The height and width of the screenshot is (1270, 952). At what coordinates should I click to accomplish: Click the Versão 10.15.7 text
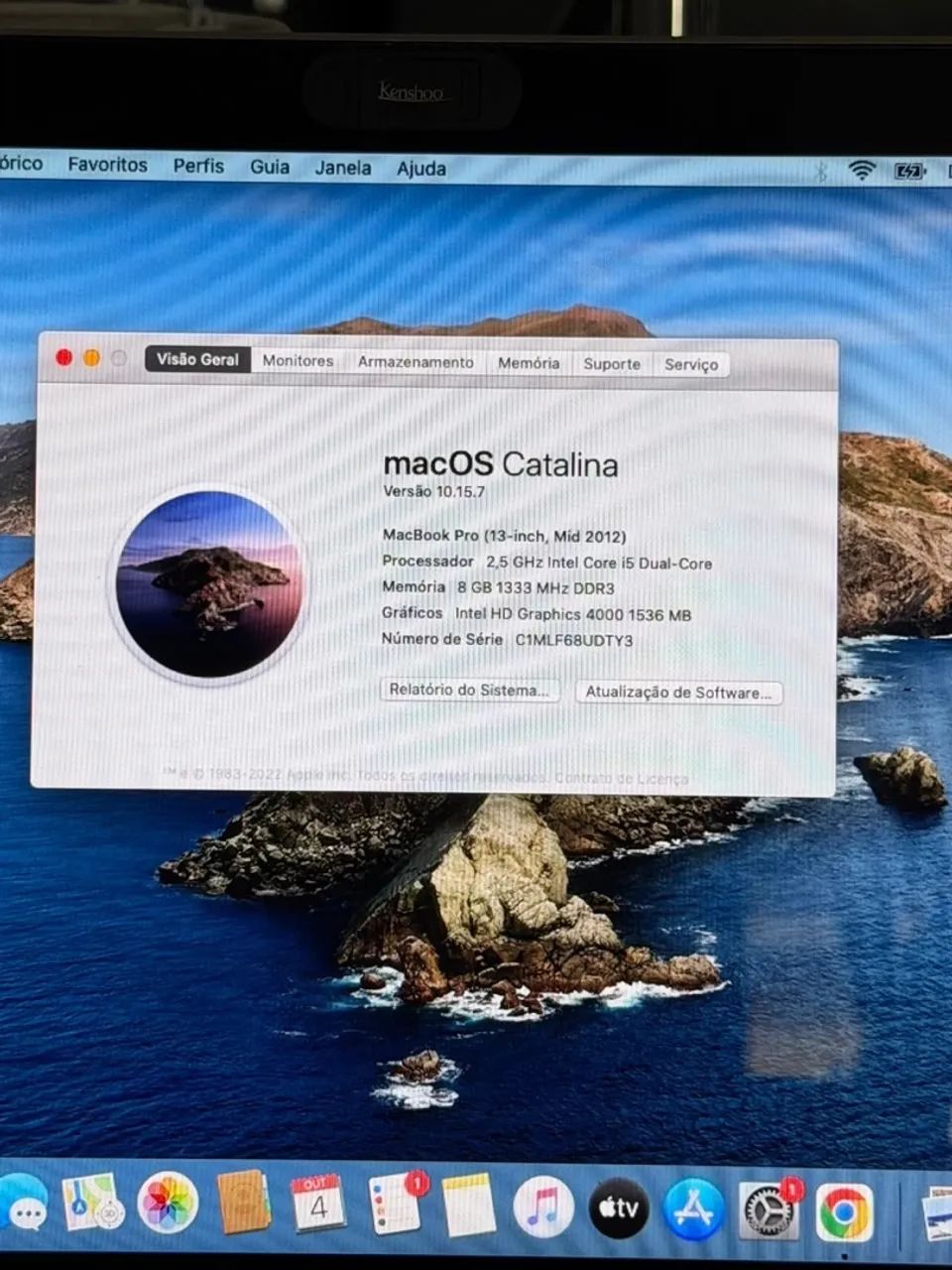click(434, 491)
